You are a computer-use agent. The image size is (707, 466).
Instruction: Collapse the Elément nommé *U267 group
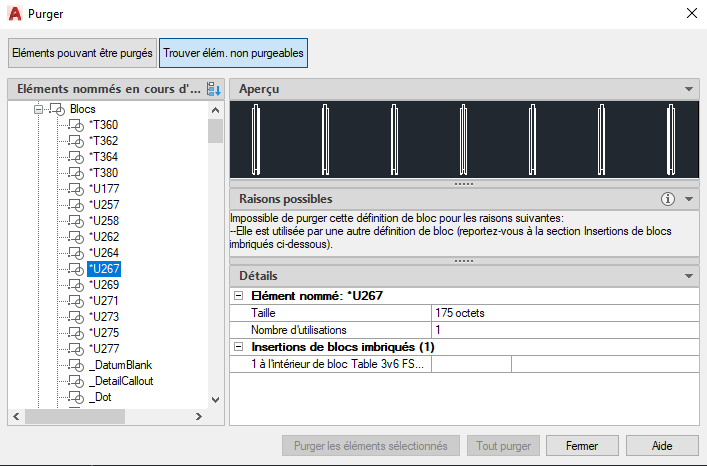[239, 296]
